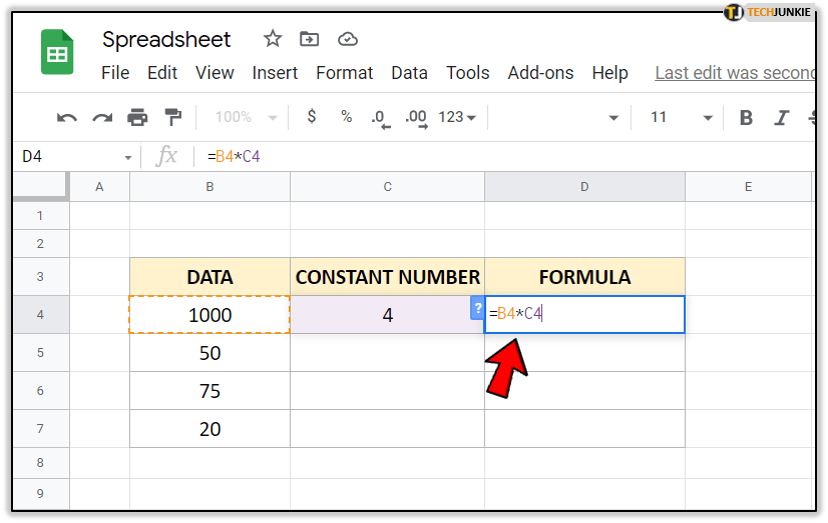
Task: Open the Format menu
Action: [x=344, y=73]
